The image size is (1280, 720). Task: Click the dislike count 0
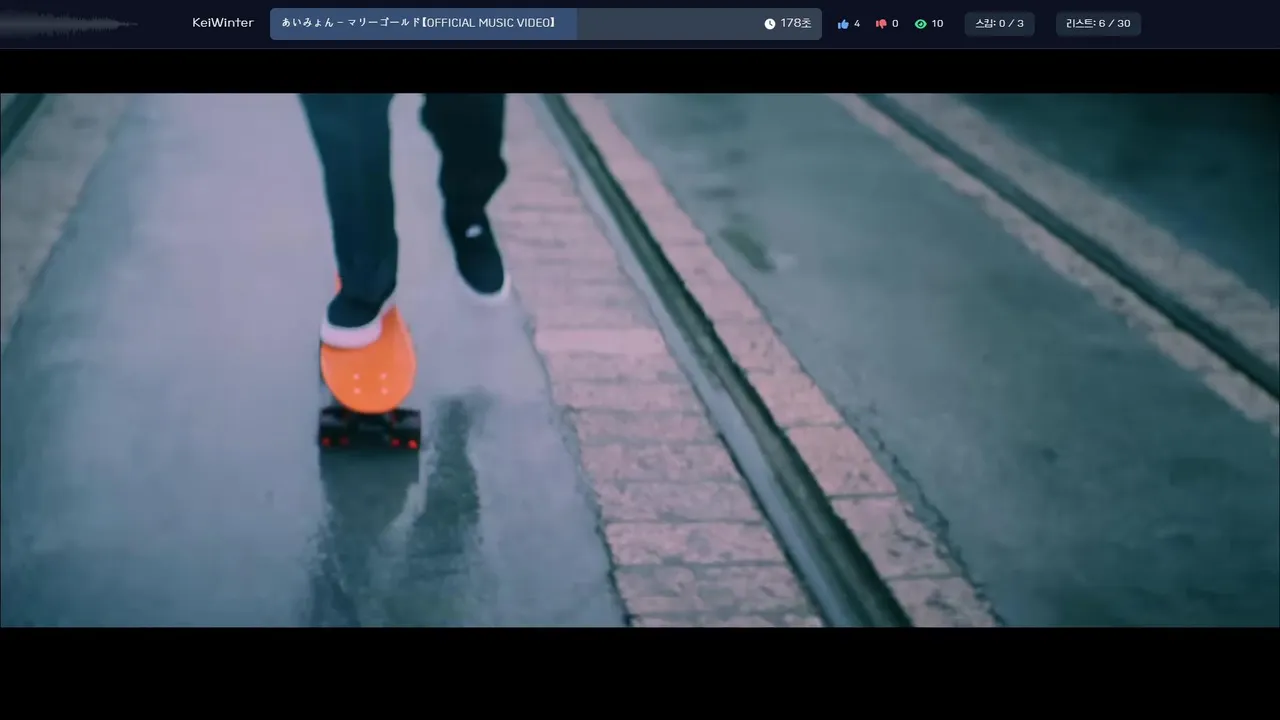(895, 24)
